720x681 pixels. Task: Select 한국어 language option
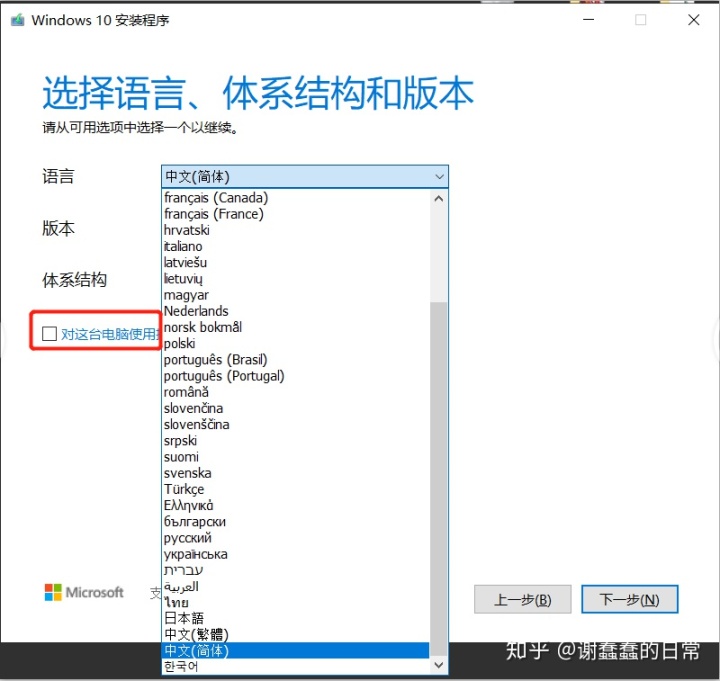point(296,666)
